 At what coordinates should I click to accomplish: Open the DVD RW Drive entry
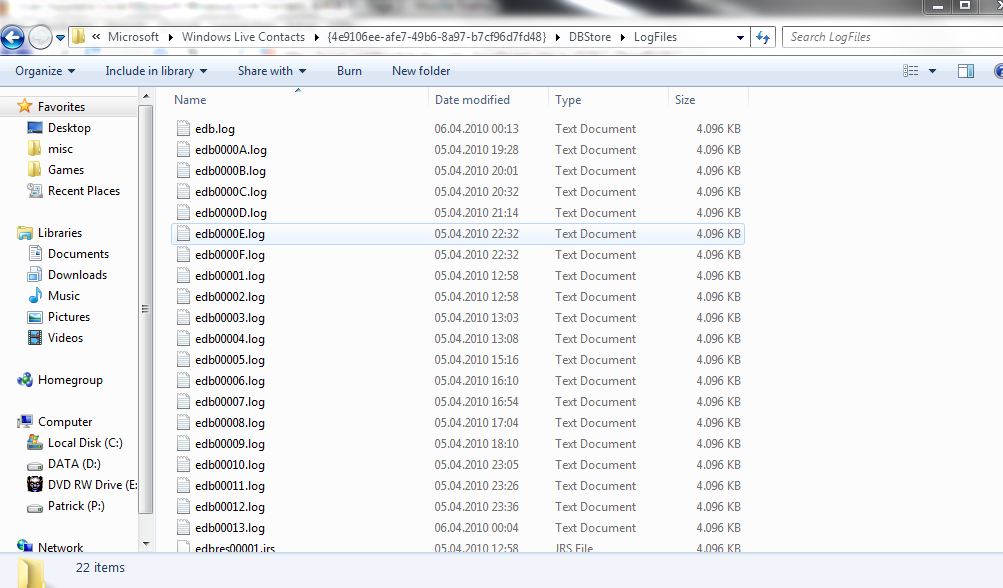[92, 486]
